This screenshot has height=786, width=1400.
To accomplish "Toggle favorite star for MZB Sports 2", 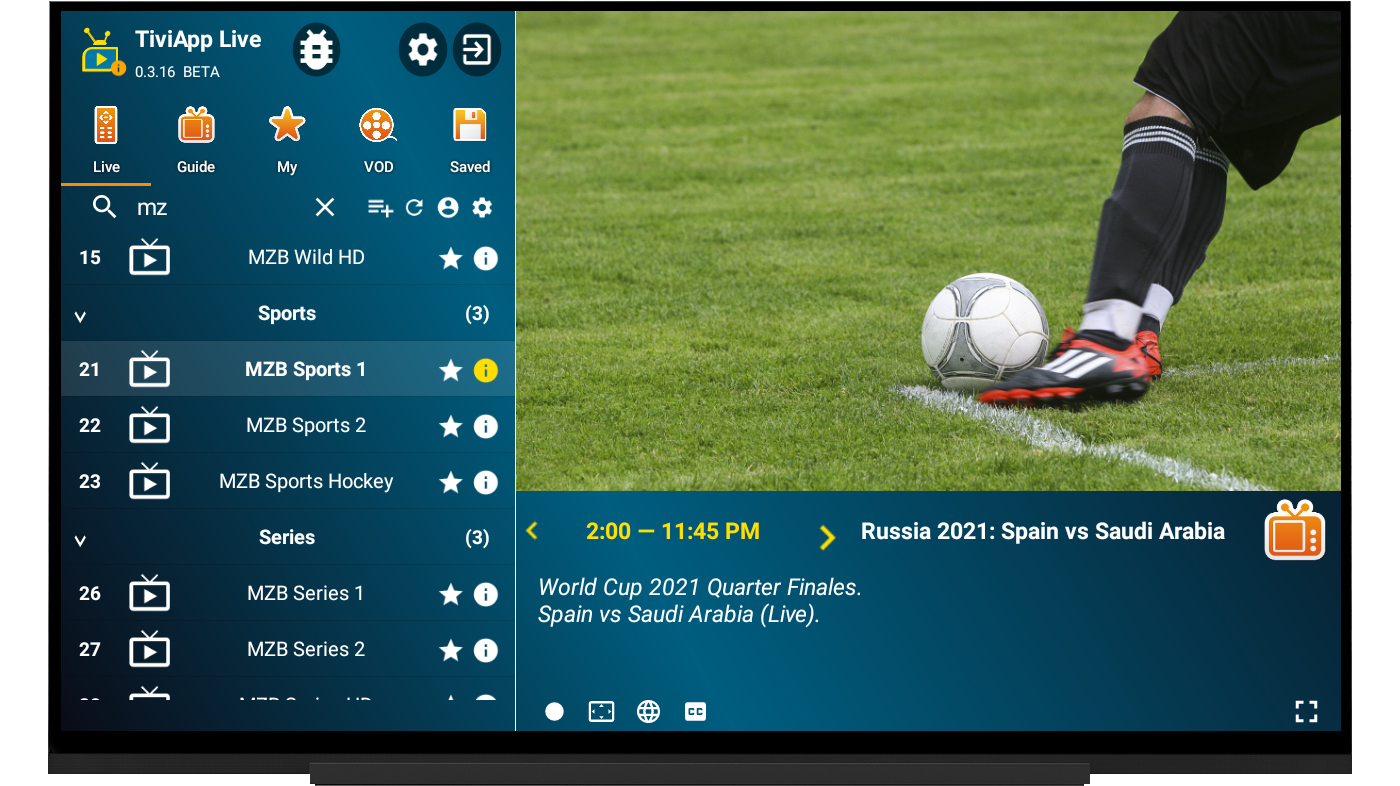I will click(x=451, y=427).
